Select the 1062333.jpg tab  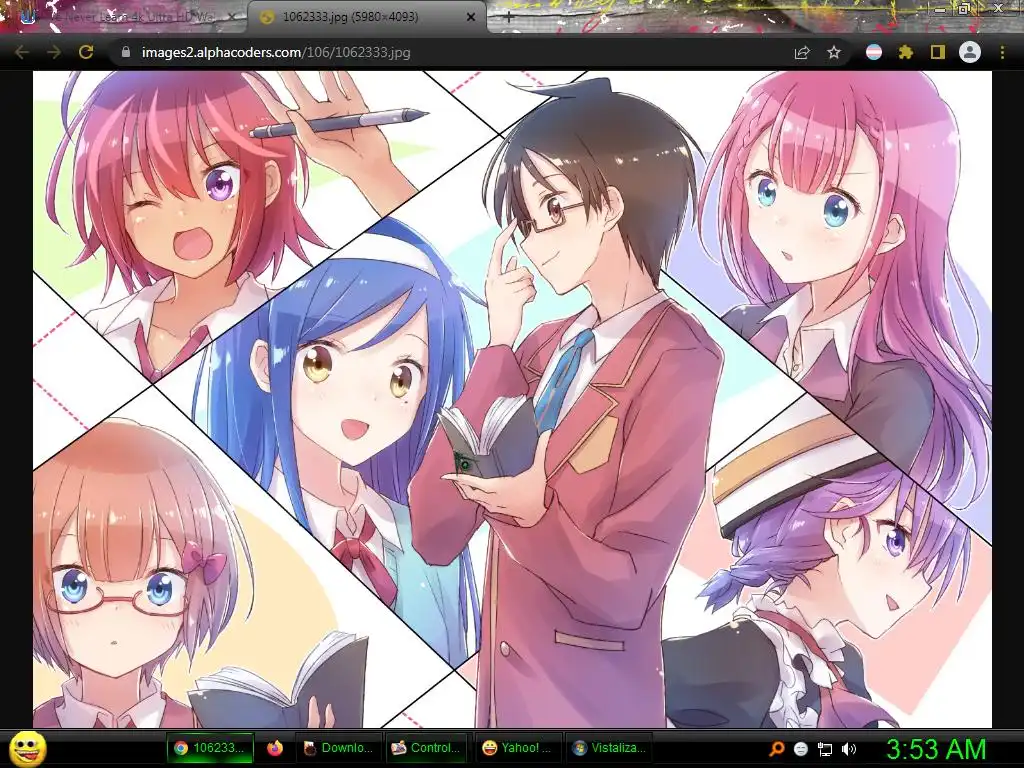(366, 17)
